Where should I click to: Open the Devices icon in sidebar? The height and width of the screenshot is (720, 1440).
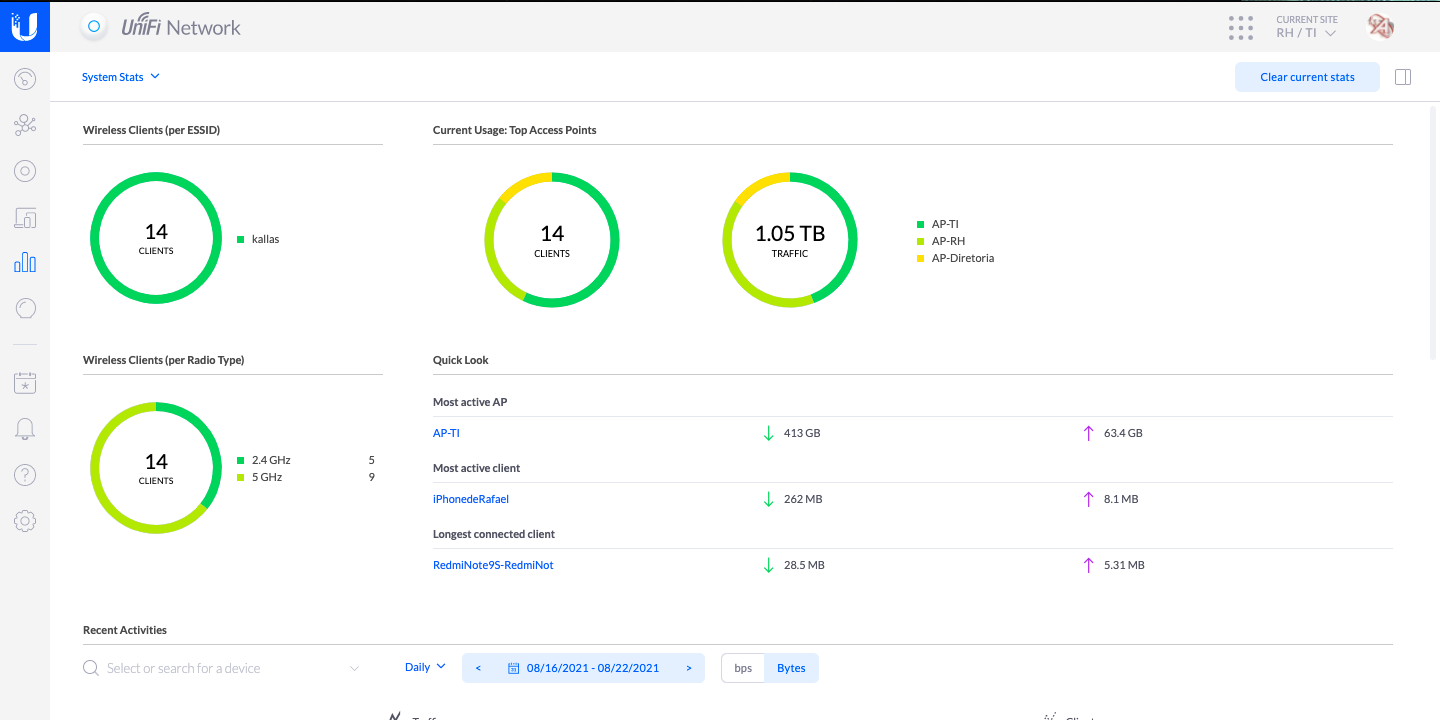[x=25, y=171]
